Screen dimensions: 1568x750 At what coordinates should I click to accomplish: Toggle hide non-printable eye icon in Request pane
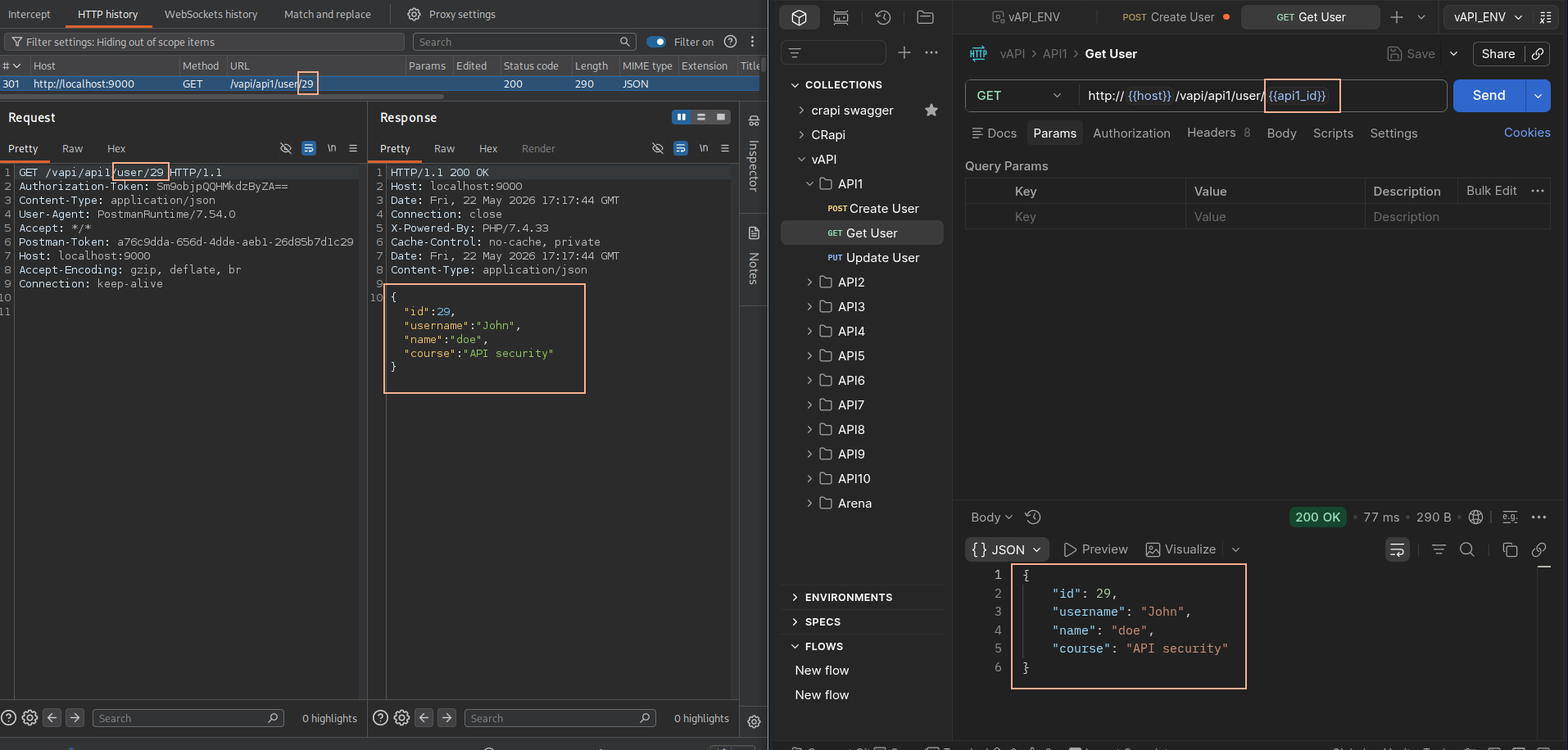coord(286,148)
